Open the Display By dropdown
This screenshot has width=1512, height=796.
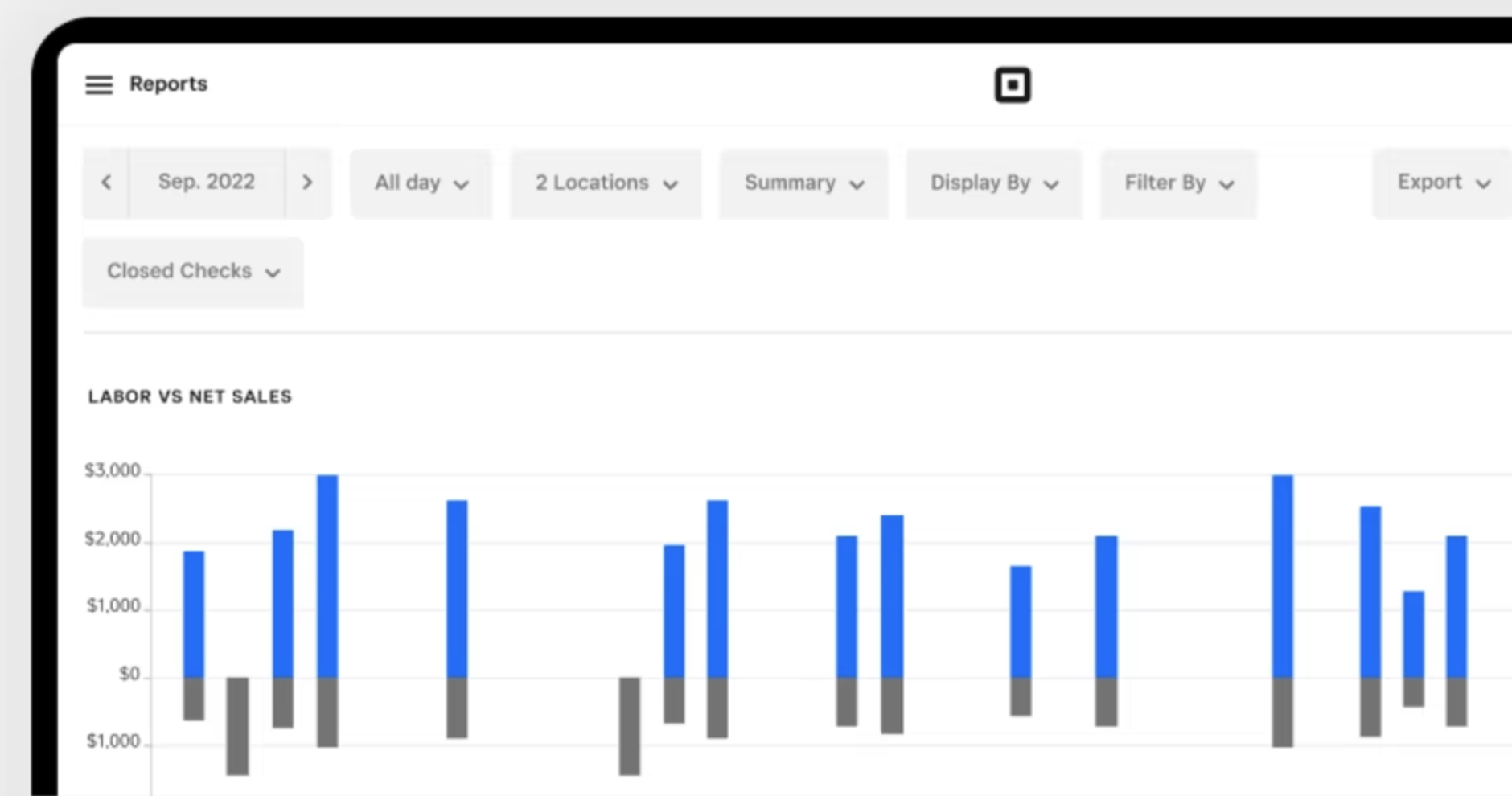point(993,183)
